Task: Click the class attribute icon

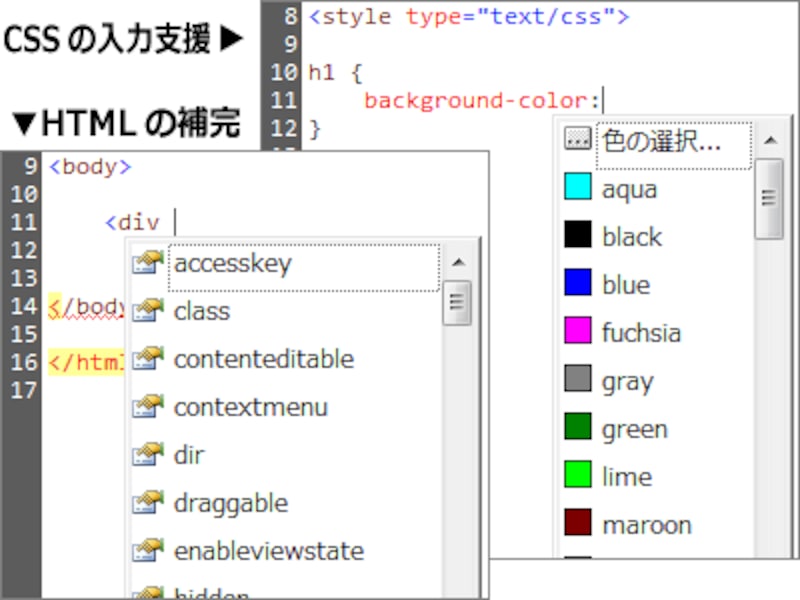Action: coord(148,311)
